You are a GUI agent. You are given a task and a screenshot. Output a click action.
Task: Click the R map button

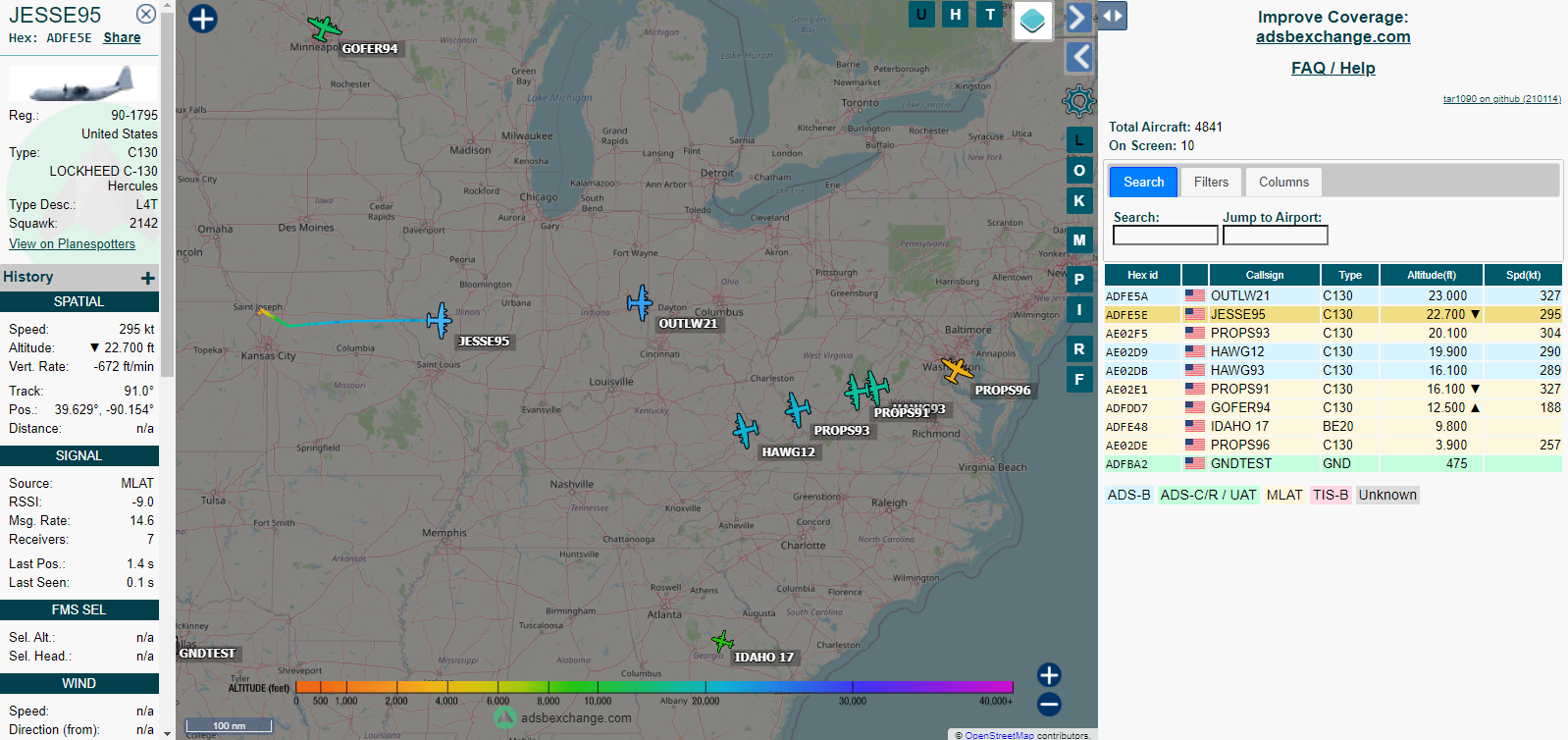[1079, 348]
